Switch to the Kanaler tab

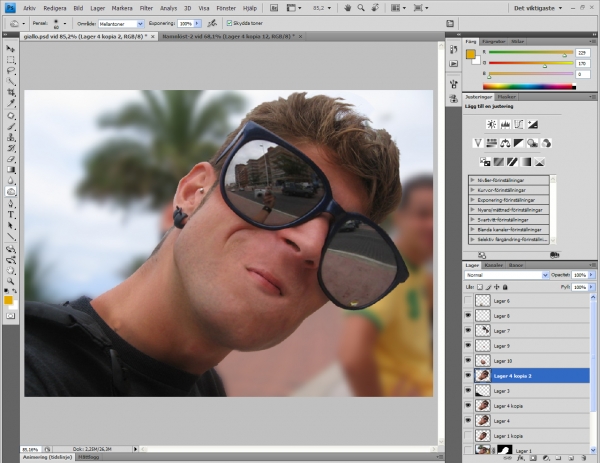click(493, 265)
